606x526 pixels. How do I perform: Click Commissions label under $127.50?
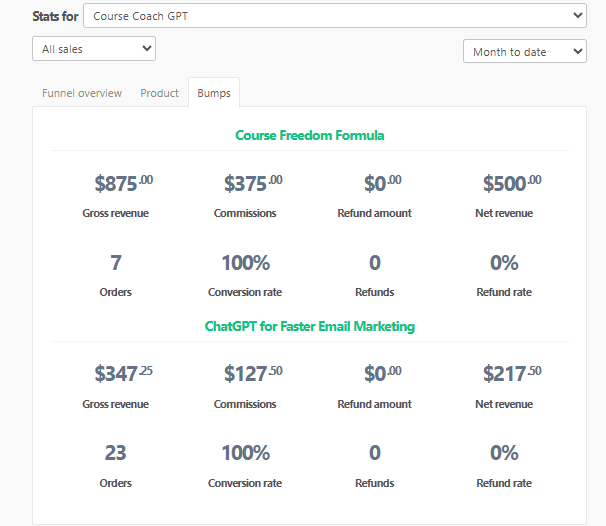coord(245,404)
